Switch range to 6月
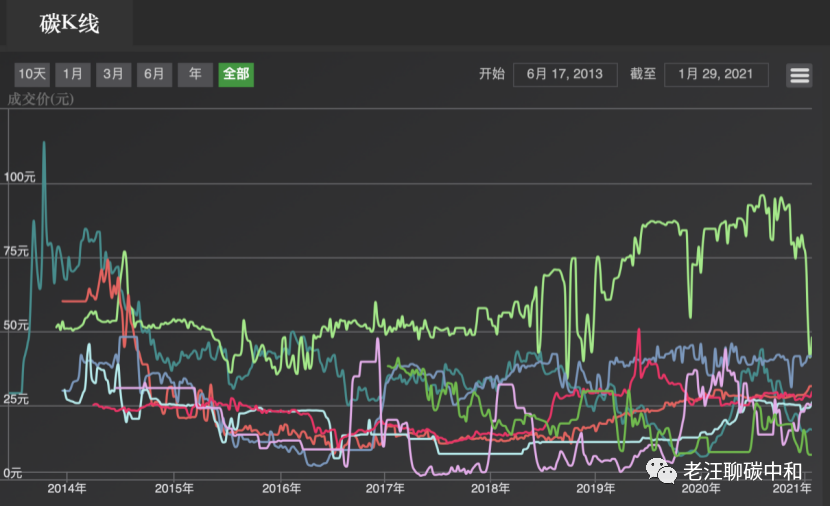The image size is (830, 508). (x=154, y=75)
